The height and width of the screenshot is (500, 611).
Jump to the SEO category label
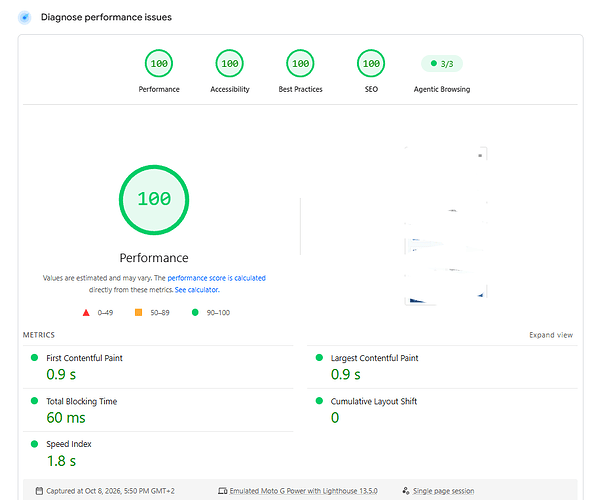(x=371, y=89)
